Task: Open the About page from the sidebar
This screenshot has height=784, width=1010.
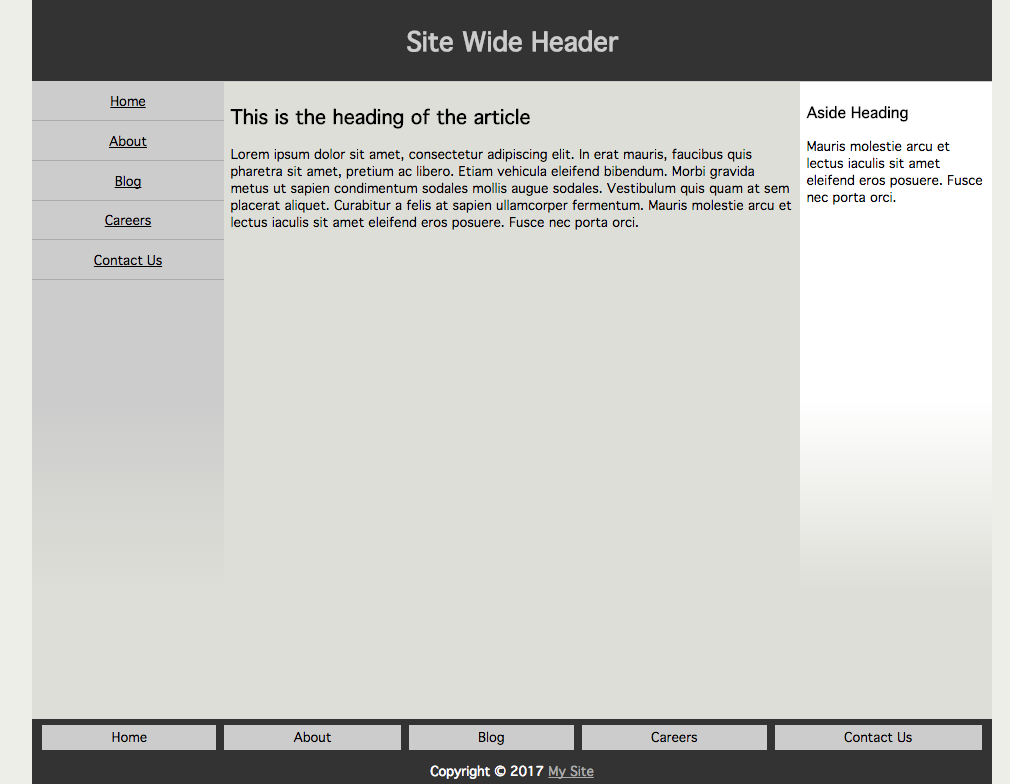Action: (127, 141)
